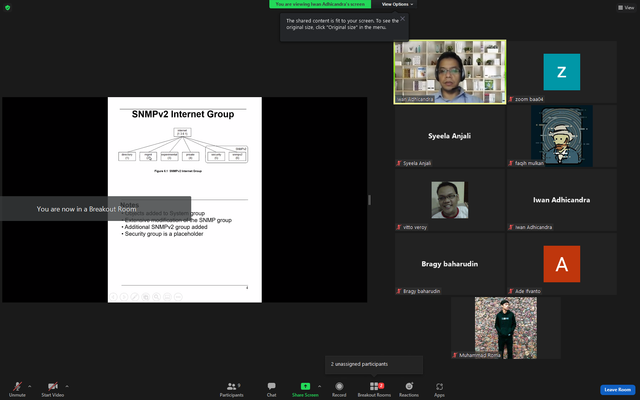
Task: Click 'Additional SNMPv2 group added' bullet
Action: (x=164, y=227)
